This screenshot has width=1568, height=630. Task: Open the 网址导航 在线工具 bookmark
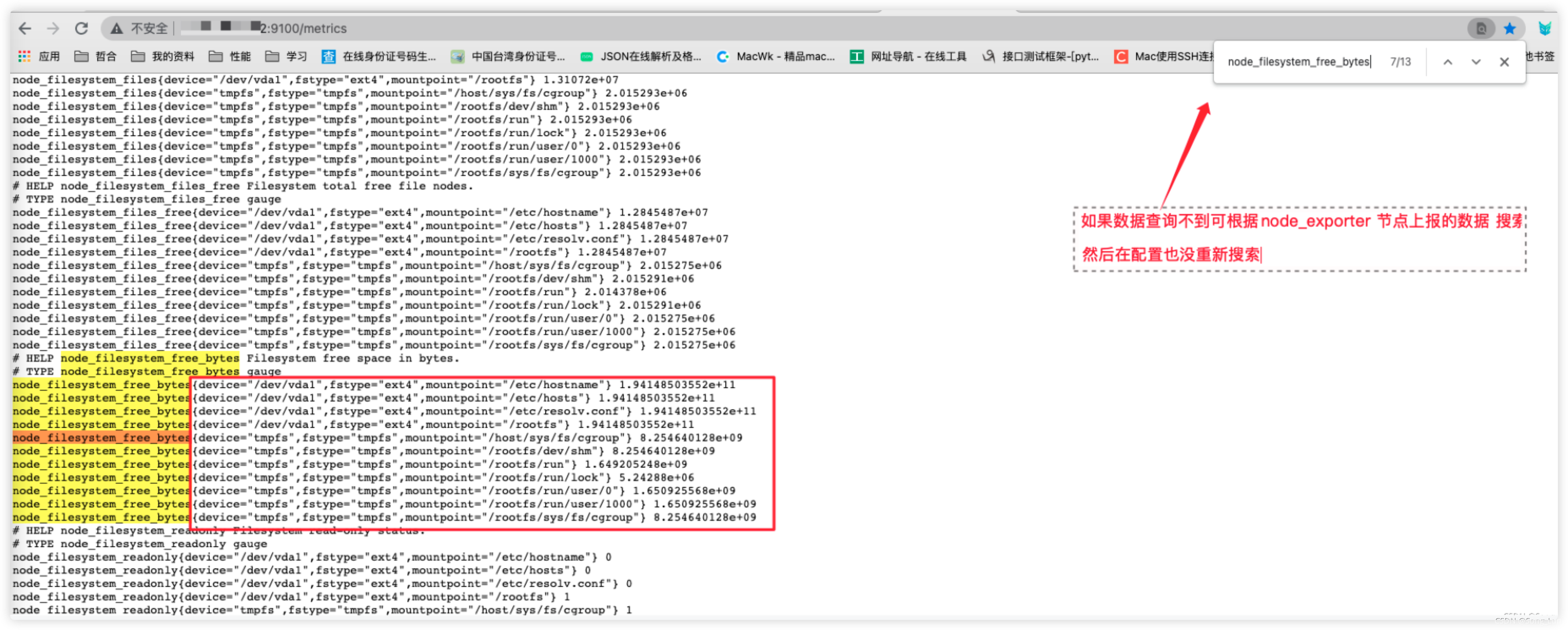908,57
